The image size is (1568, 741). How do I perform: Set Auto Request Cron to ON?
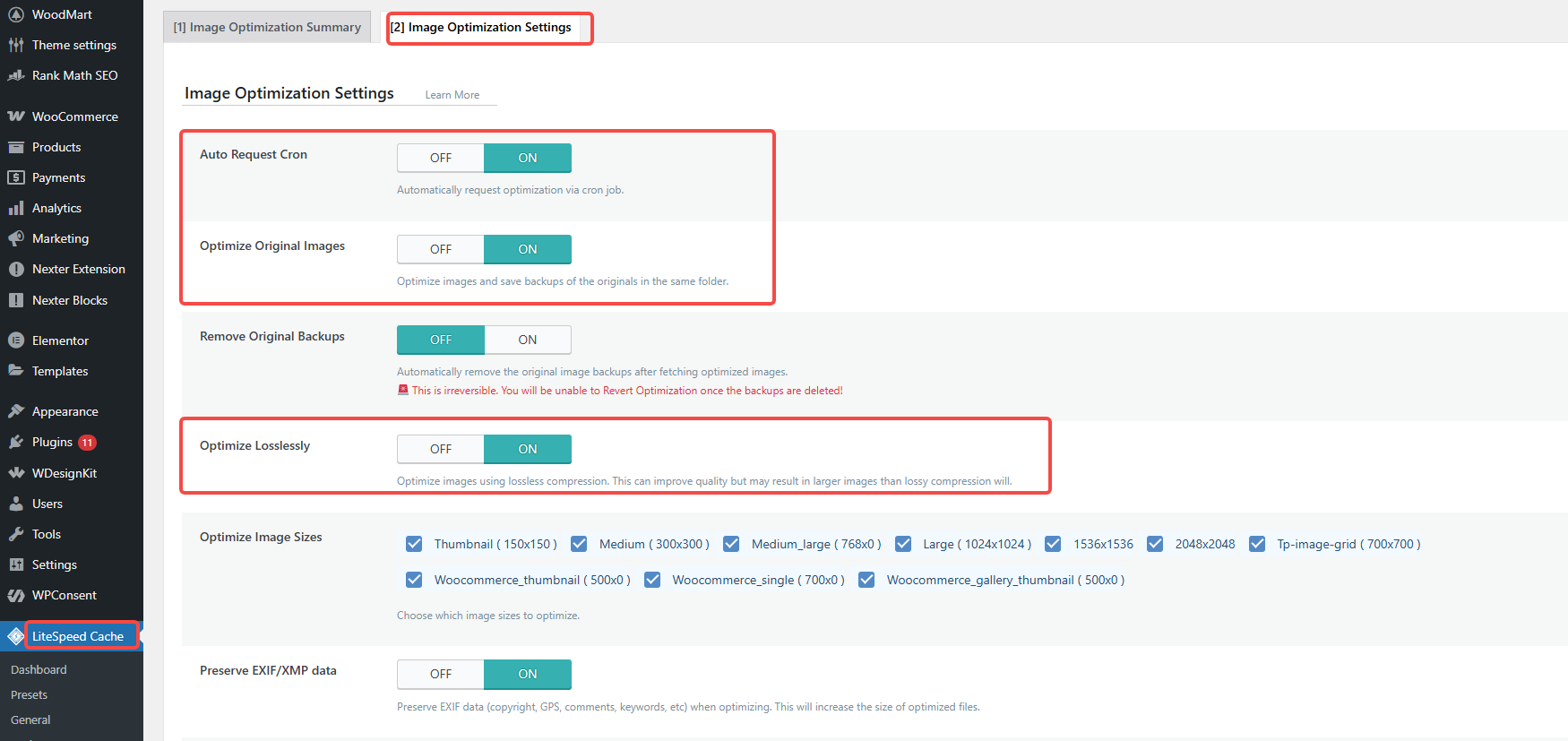(528, 158)
